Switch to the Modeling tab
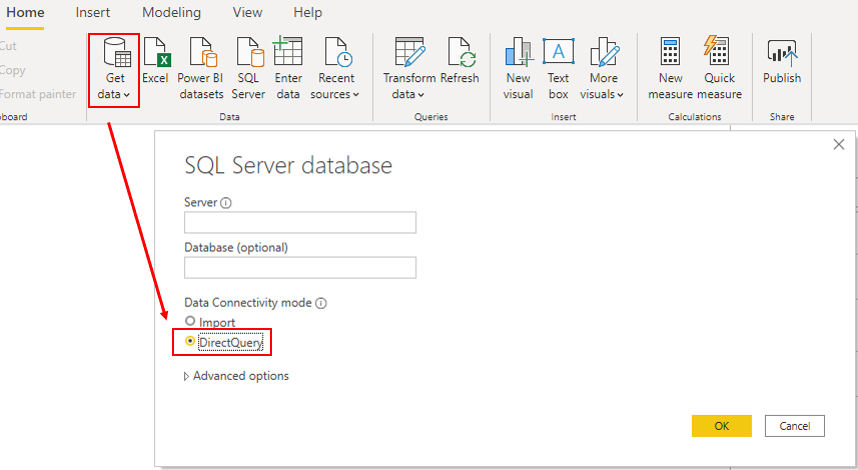858x470 pixels. point(171,13)
